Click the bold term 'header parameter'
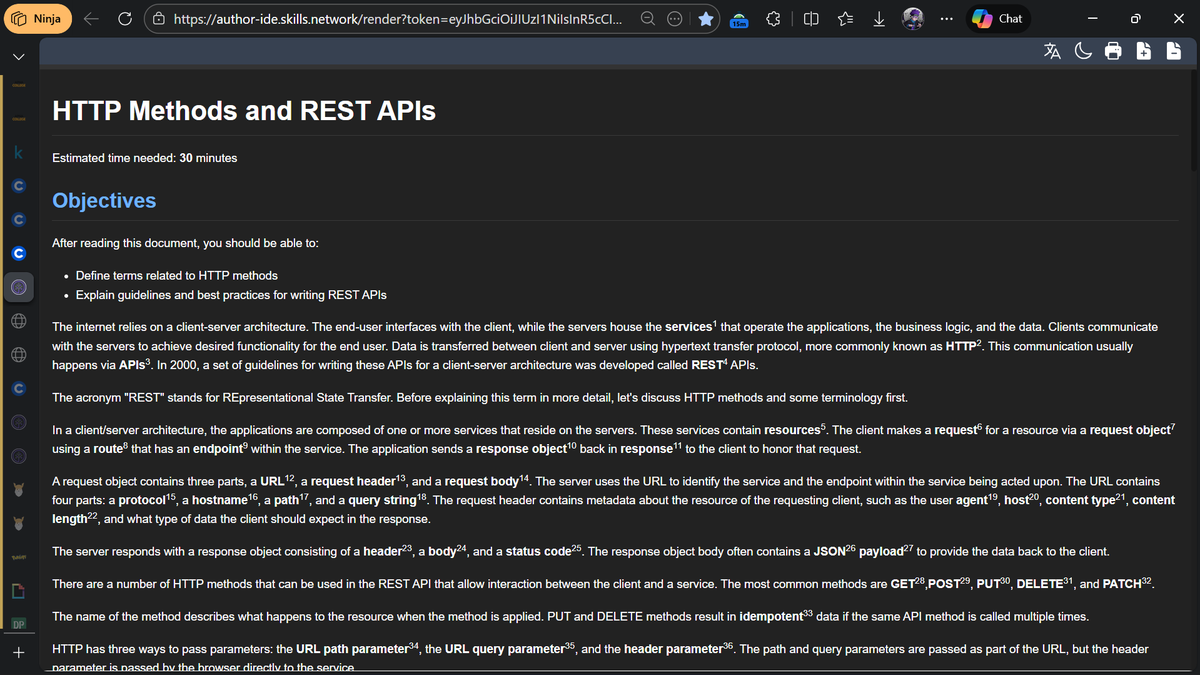 pos(673,649)
